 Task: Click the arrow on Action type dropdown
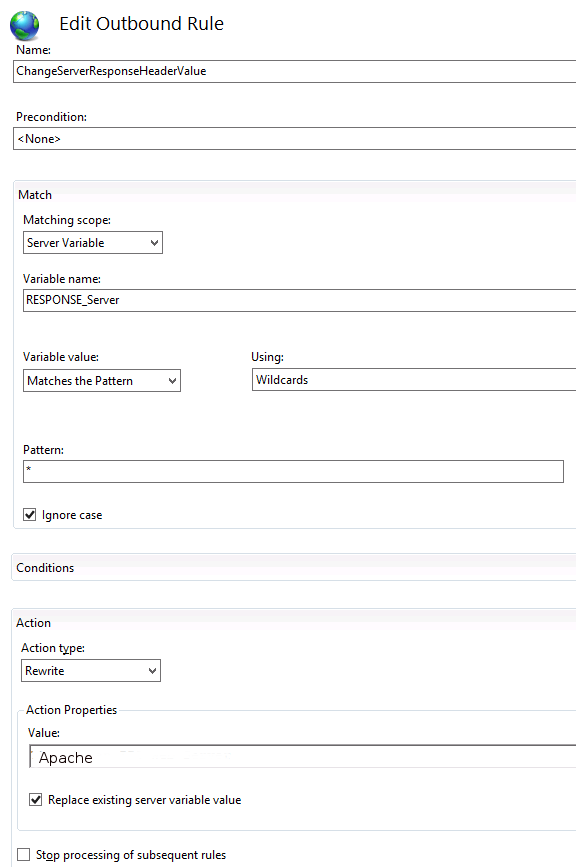click(x=153, y=671)
